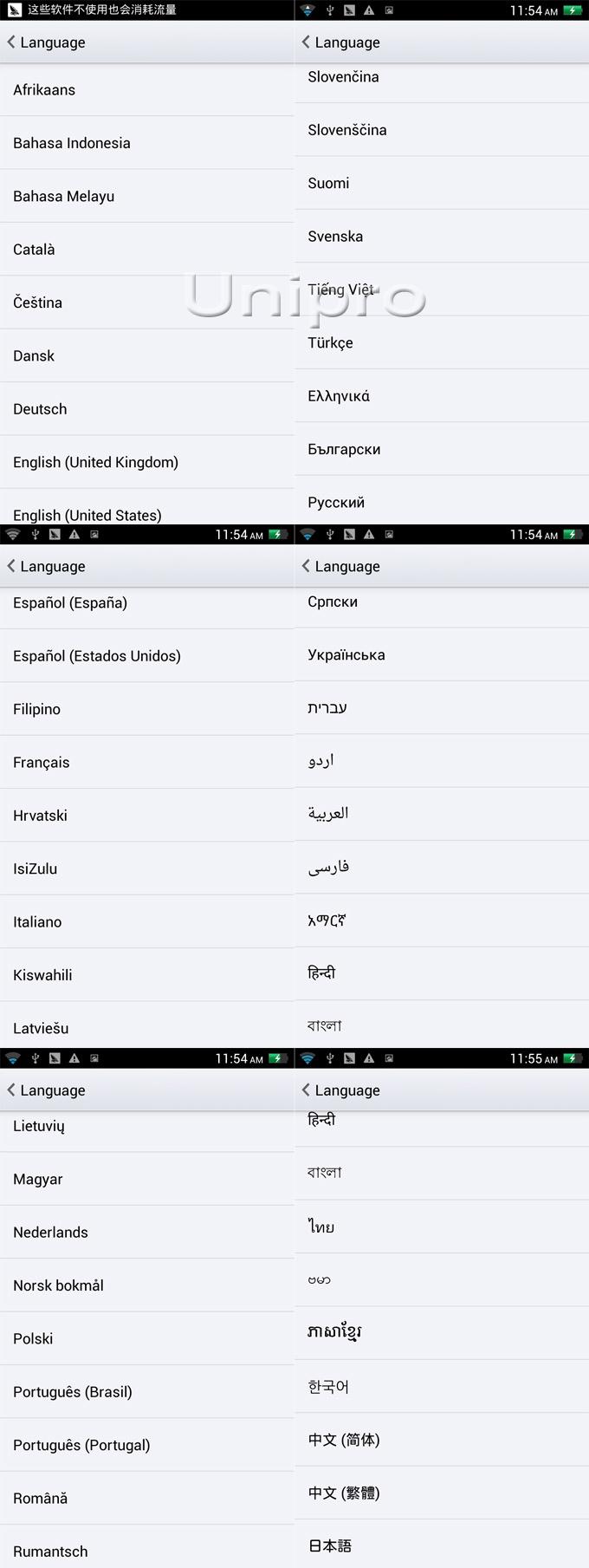The height and width of the screenshot is (1568, 589).
Task: Tap picture icon in bottom-left status bar
Action: coord(94,1058)
